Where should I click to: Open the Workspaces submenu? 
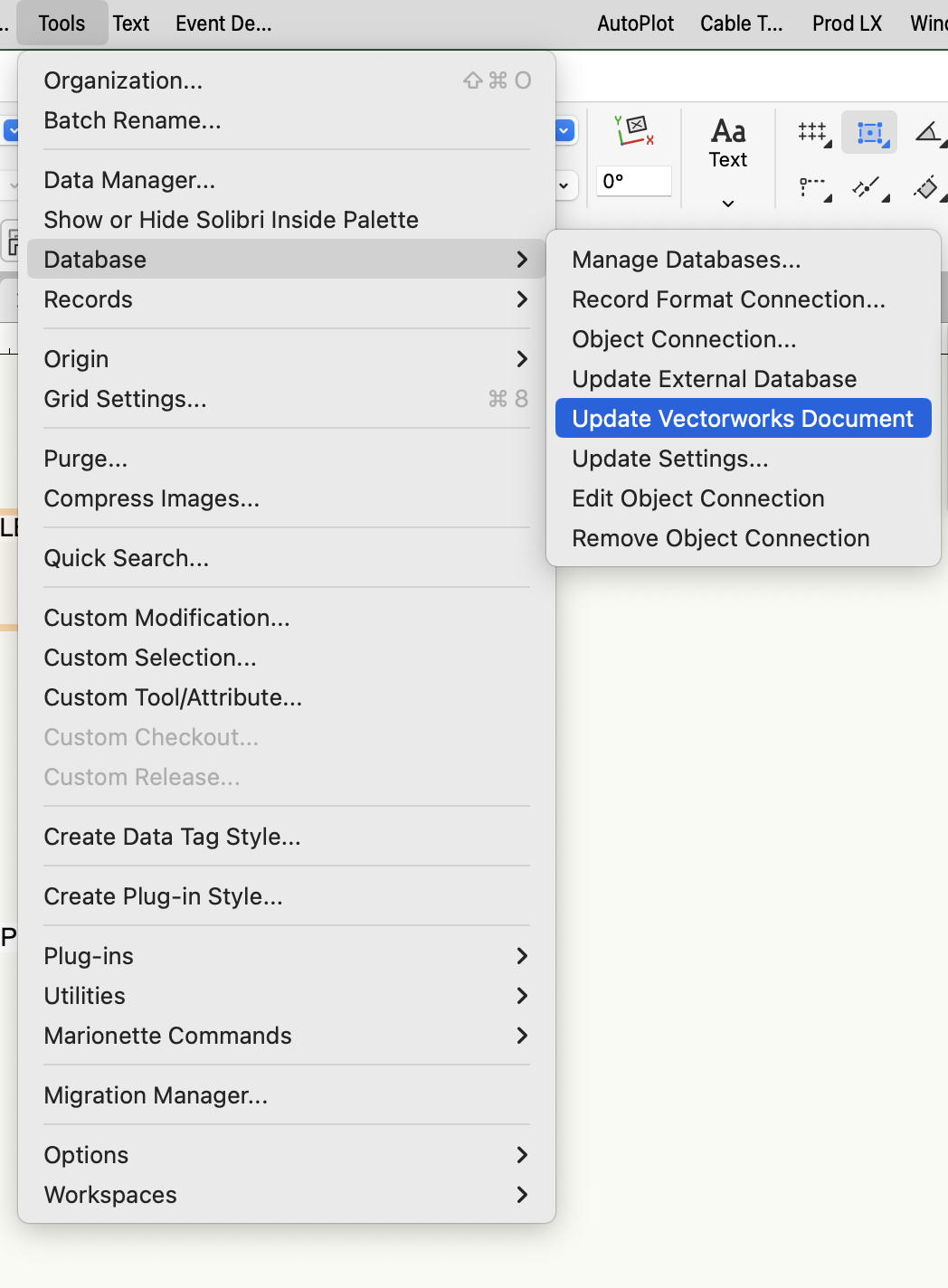tap(109, 1194)
